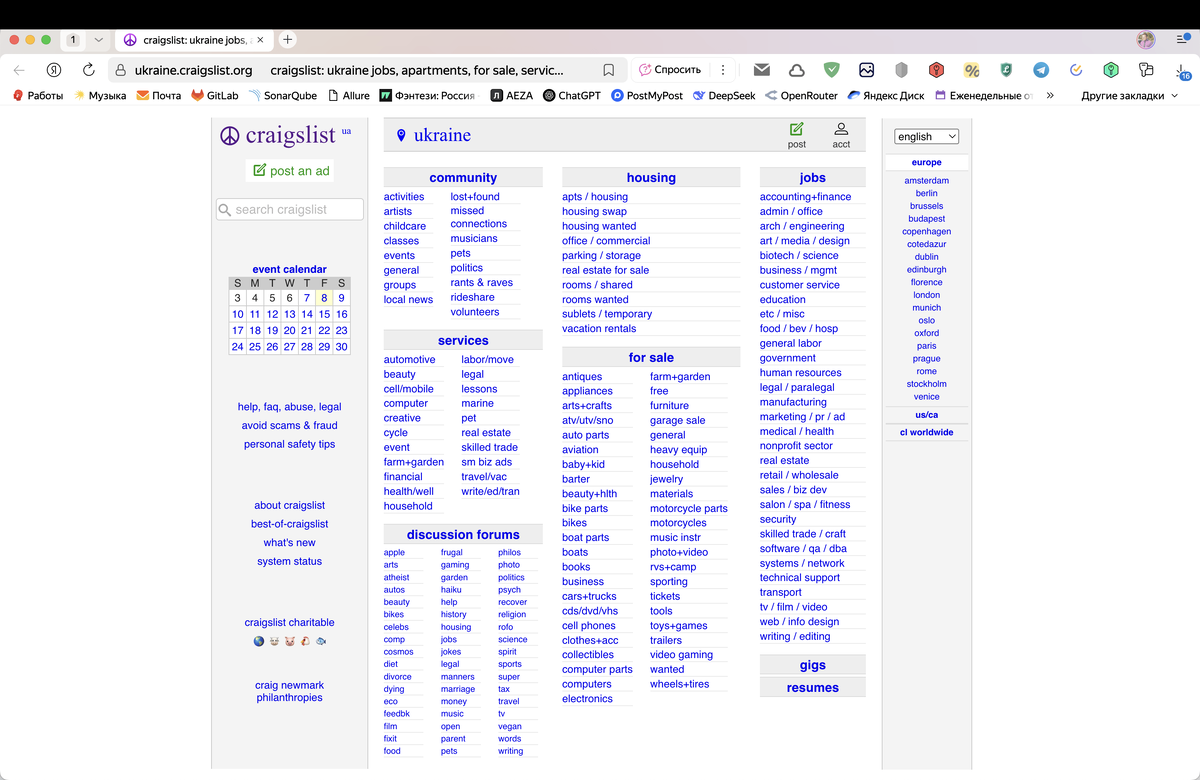
Task: Open the ChatGPT bookmark
Action: click(572, 96)
